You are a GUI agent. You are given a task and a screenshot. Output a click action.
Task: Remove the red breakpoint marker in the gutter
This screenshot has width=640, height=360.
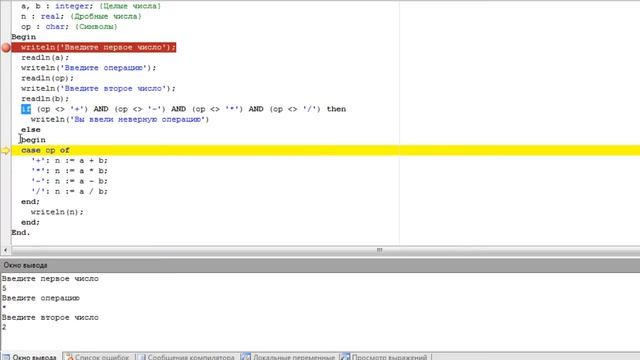click(x=6, y=47)
